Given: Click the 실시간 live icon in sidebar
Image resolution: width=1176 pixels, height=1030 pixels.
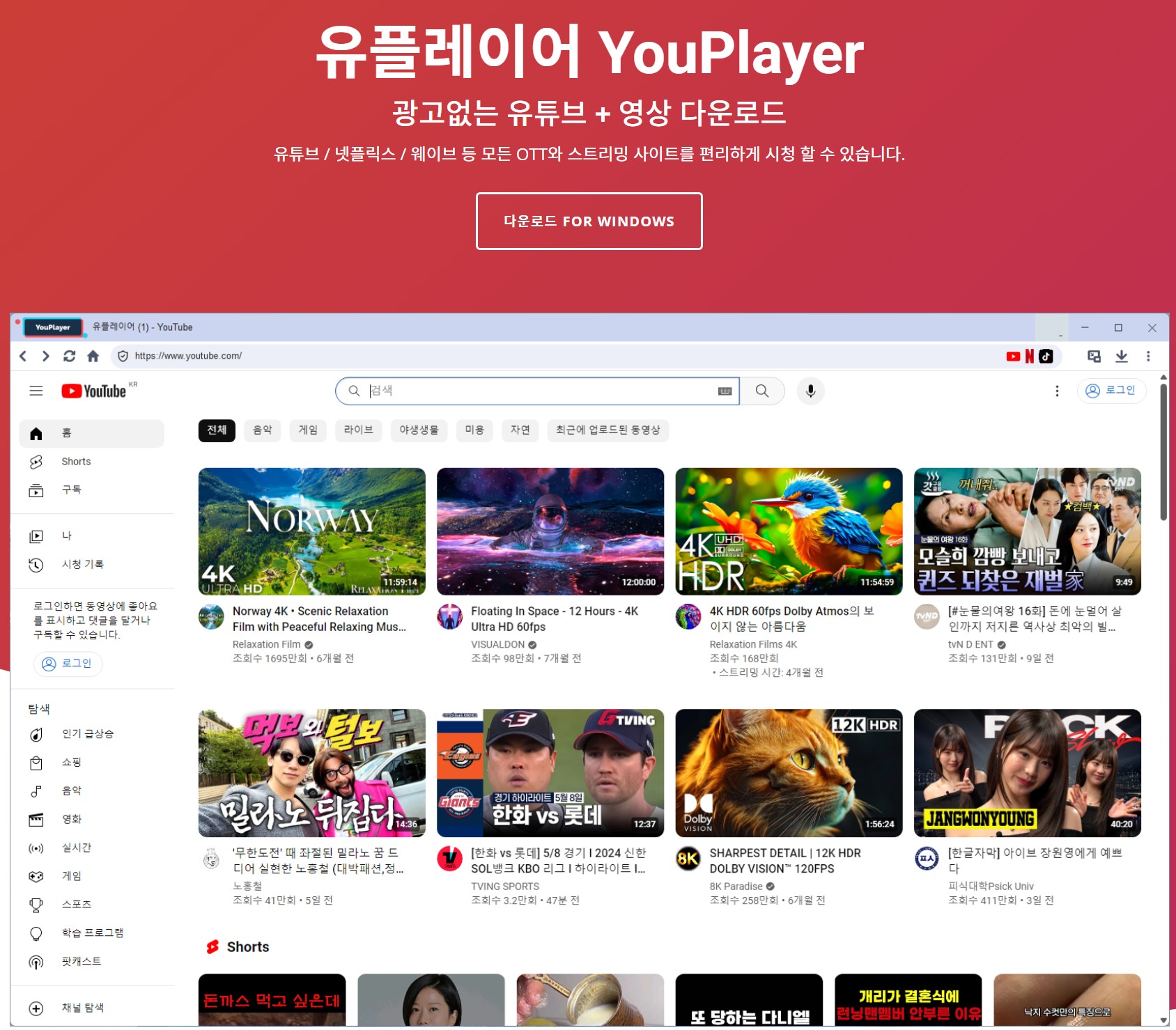Looking at the screenshot, I should [x=36, y=848].
